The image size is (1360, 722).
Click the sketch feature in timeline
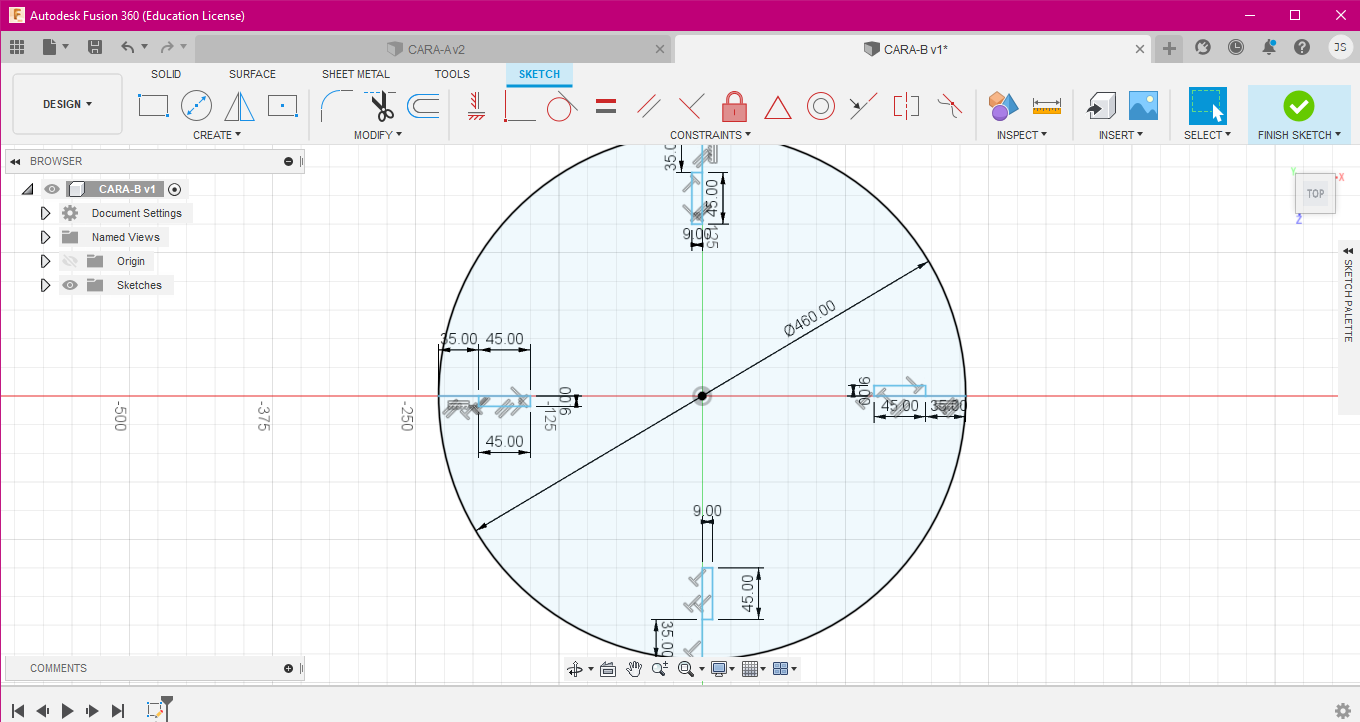[155, 710]
